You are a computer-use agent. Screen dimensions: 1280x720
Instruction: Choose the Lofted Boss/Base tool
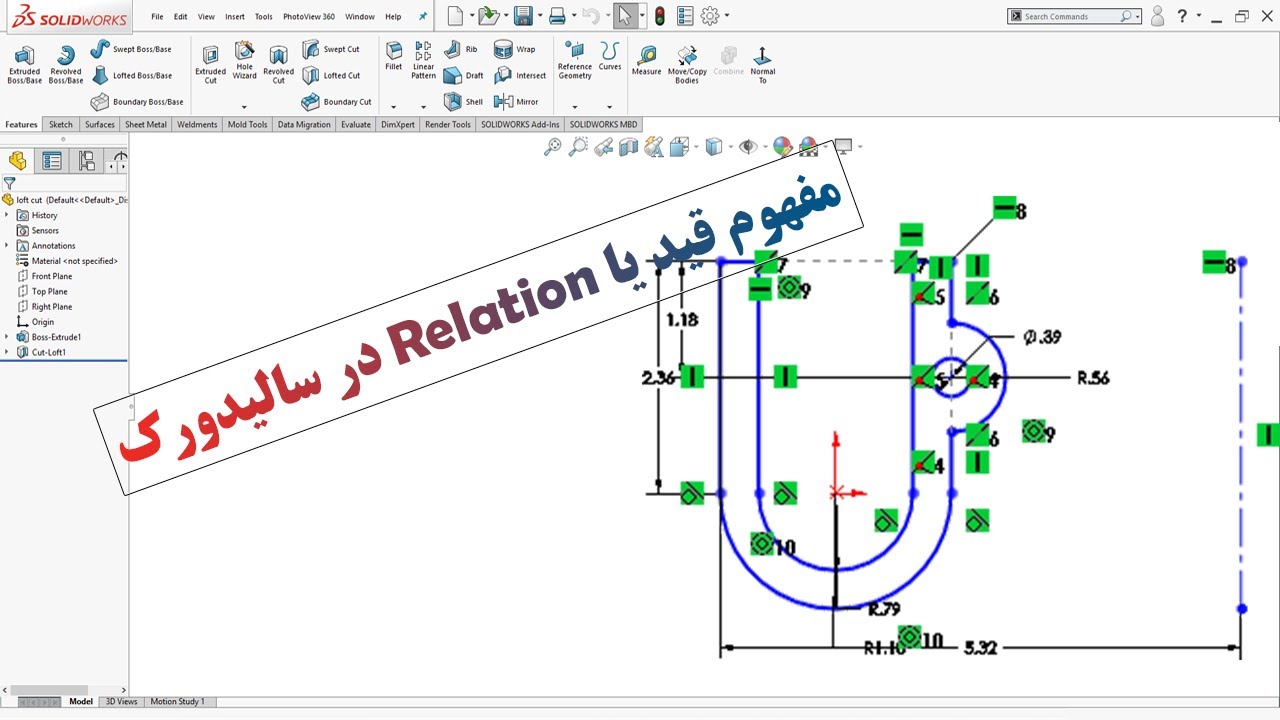[x=131, y=75]
